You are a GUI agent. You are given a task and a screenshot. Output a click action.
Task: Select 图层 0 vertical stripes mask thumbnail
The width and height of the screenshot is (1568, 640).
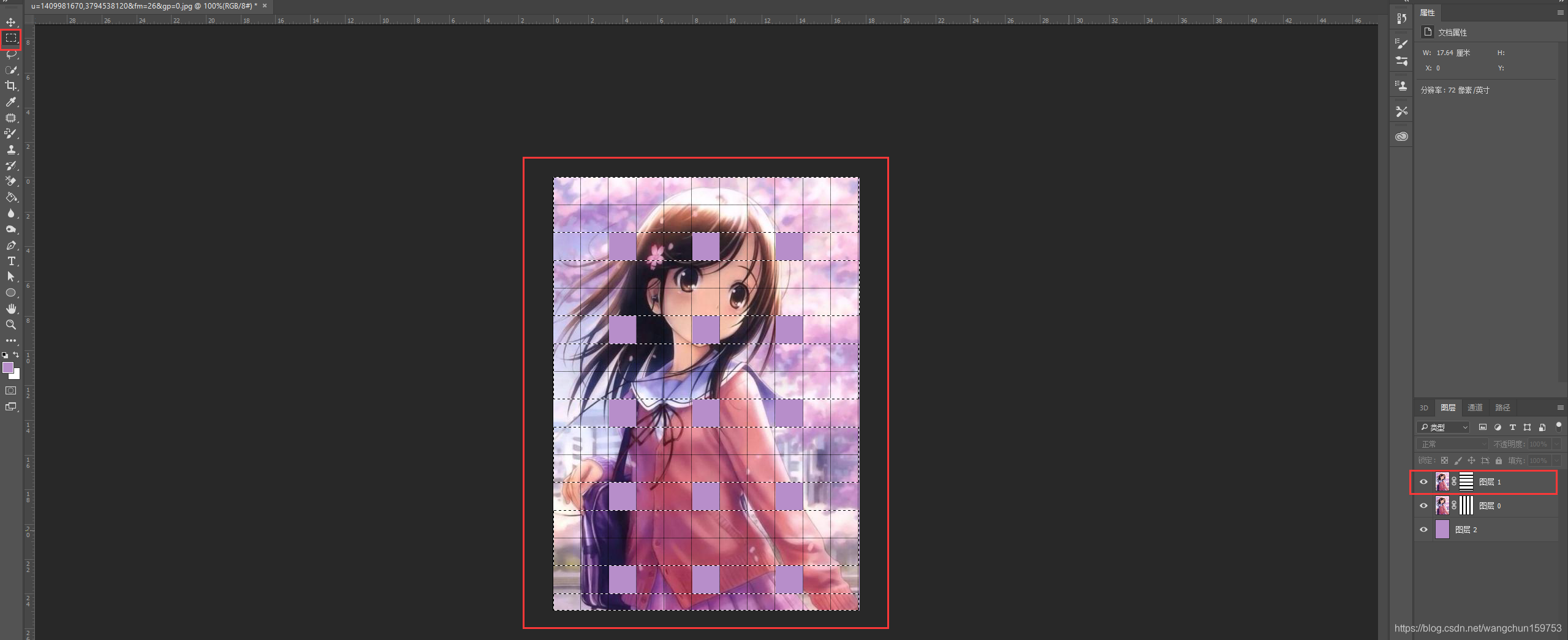(1466, 506)
